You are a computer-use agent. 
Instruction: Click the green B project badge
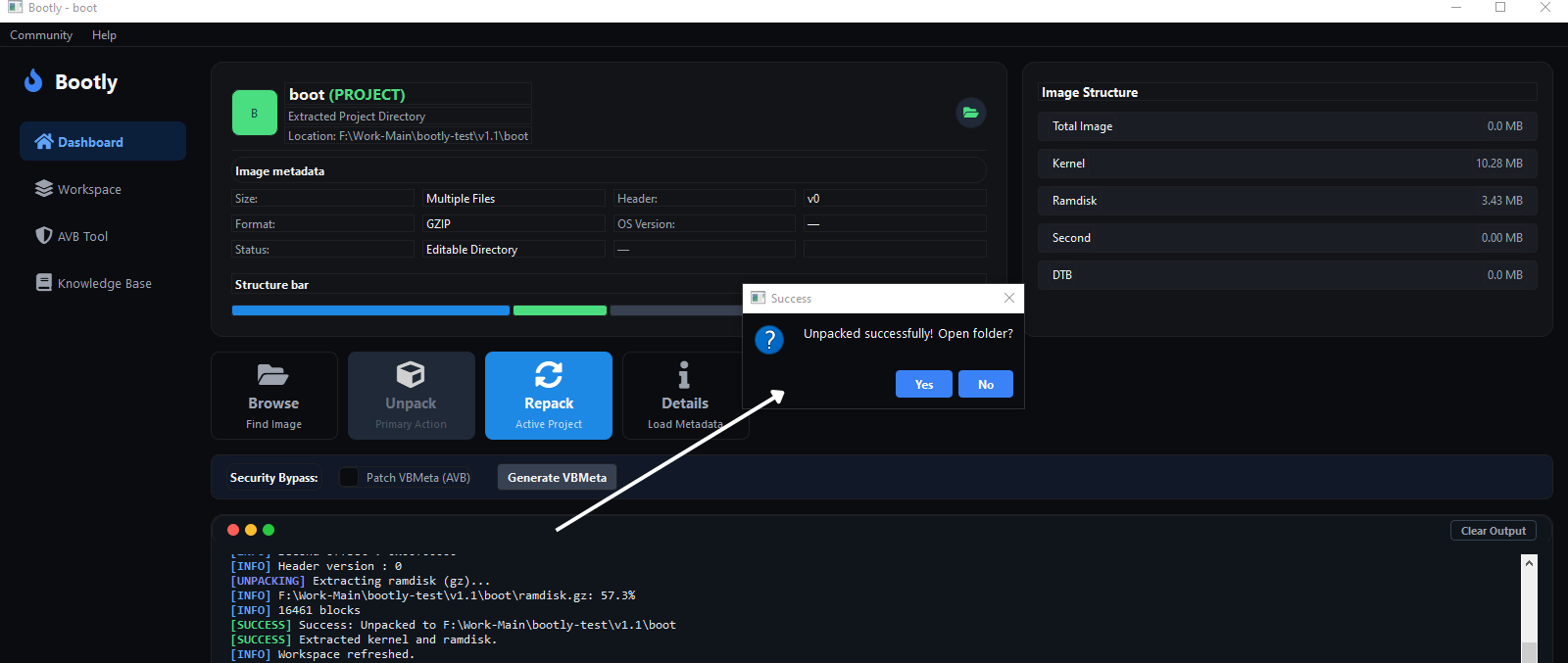(x=255, y=113)
